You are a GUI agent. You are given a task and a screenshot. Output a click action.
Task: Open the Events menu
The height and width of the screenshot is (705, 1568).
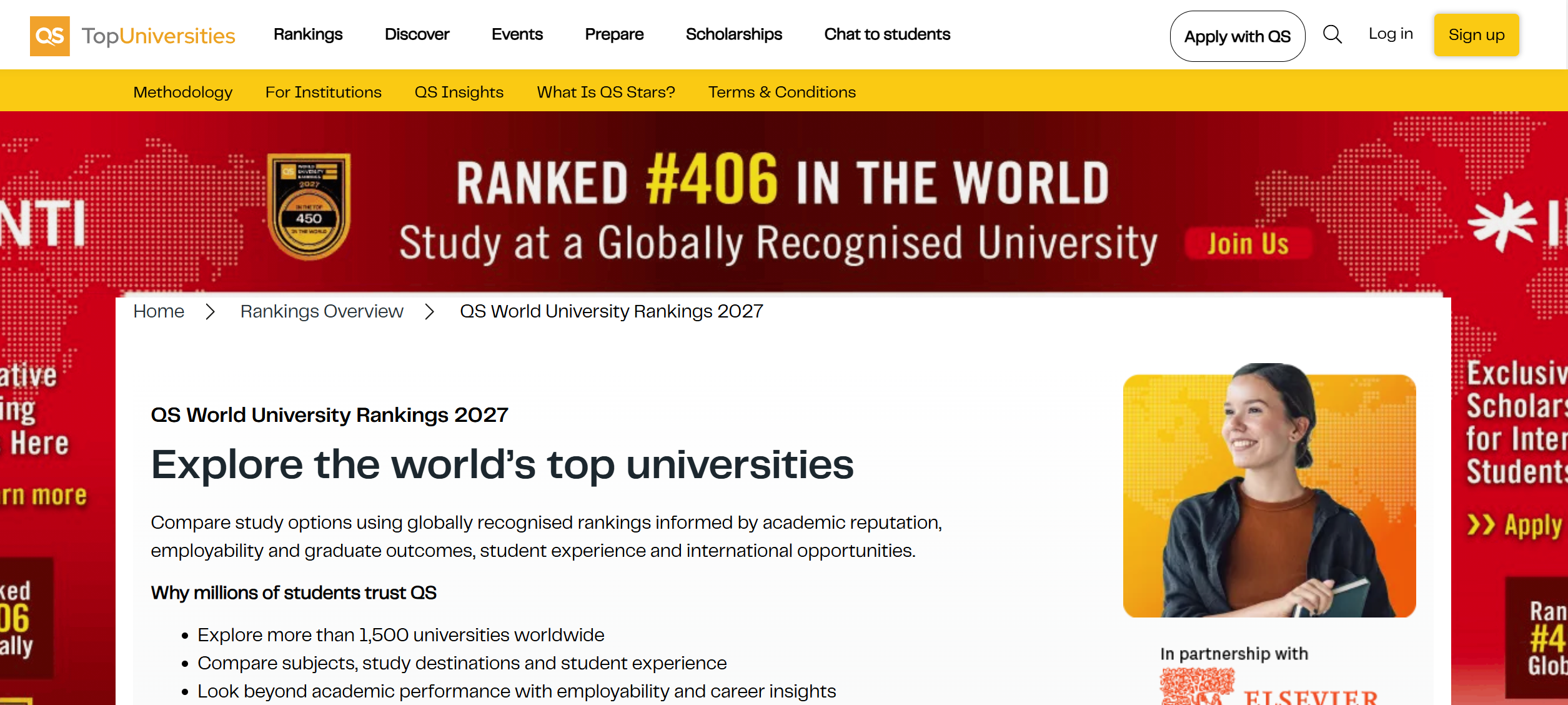click(x=517, y=34)
